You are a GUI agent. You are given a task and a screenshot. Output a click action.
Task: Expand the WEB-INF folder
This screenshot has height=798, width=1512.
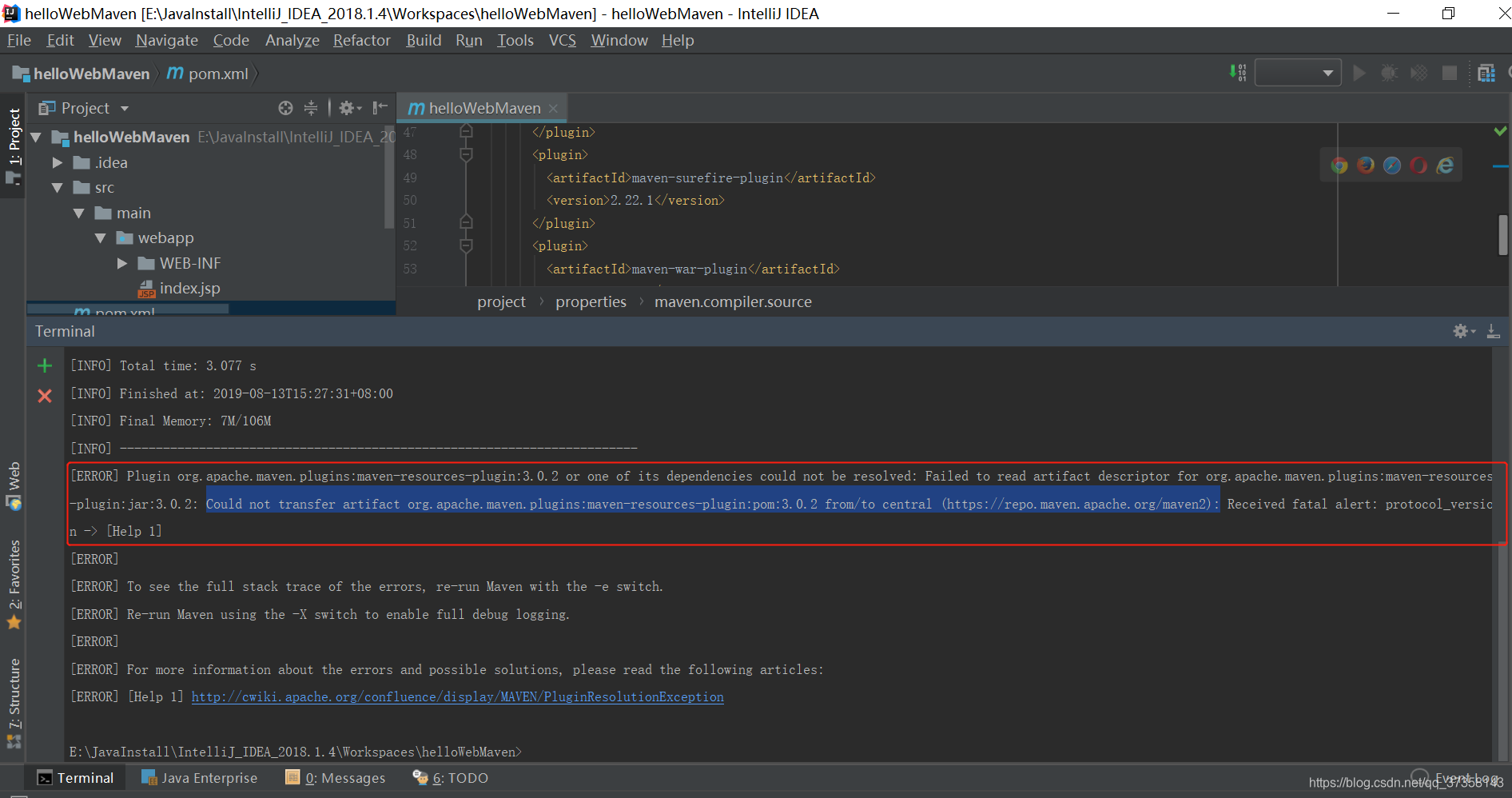[x=122, y=264]
